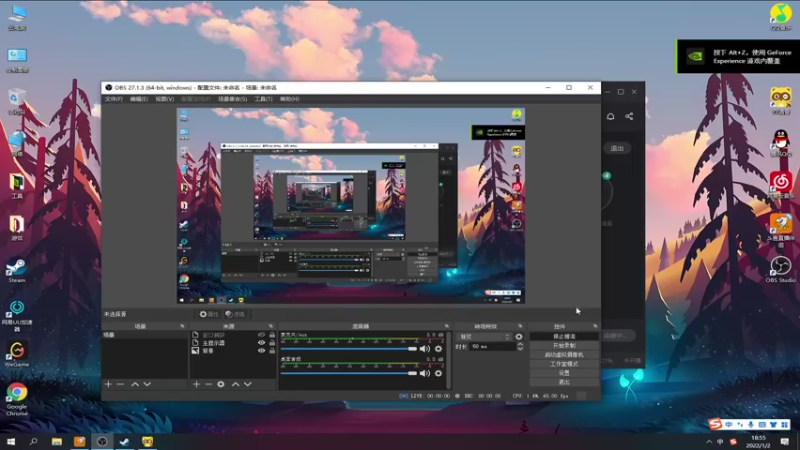Decrease transition duration with down arrow

pyautogui.click(x=520, y=348)
